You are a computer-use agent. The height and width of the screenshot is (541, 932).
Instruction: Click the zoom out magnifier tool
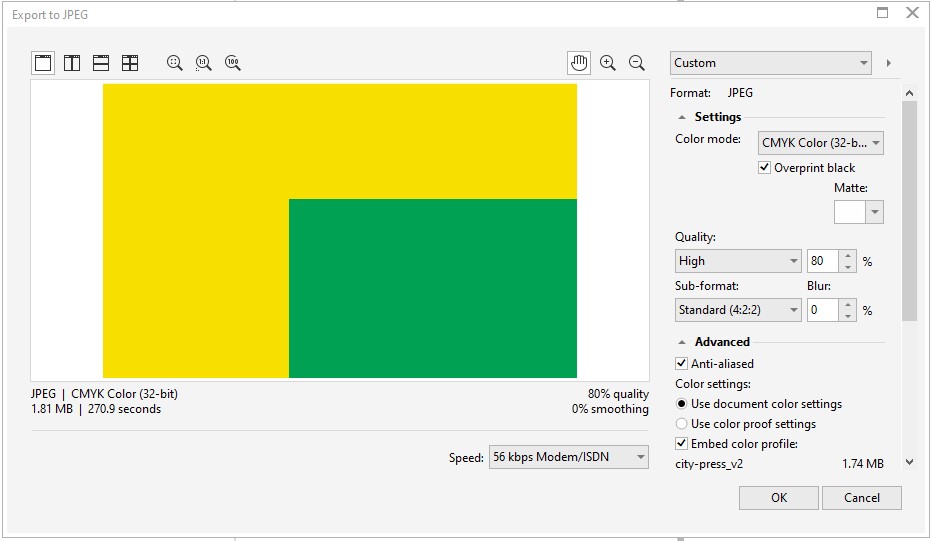point(637,63)
